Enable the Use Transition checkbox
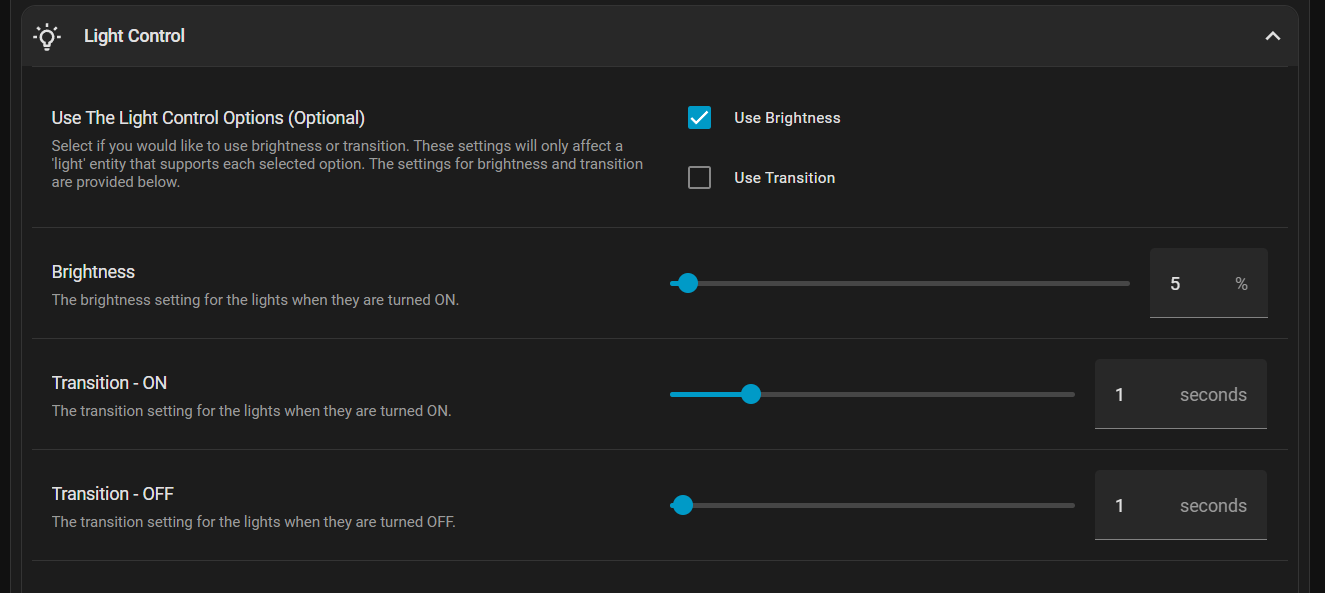This screenshot has width=1325, height=593. coord(699,178)
